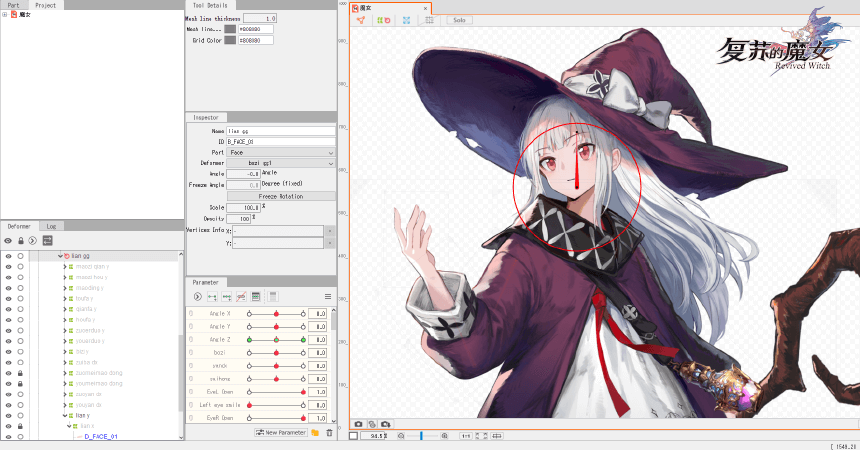Toggle the deformer display icon in canvas toolbar

pyautogui.click(x=383, y=20)
